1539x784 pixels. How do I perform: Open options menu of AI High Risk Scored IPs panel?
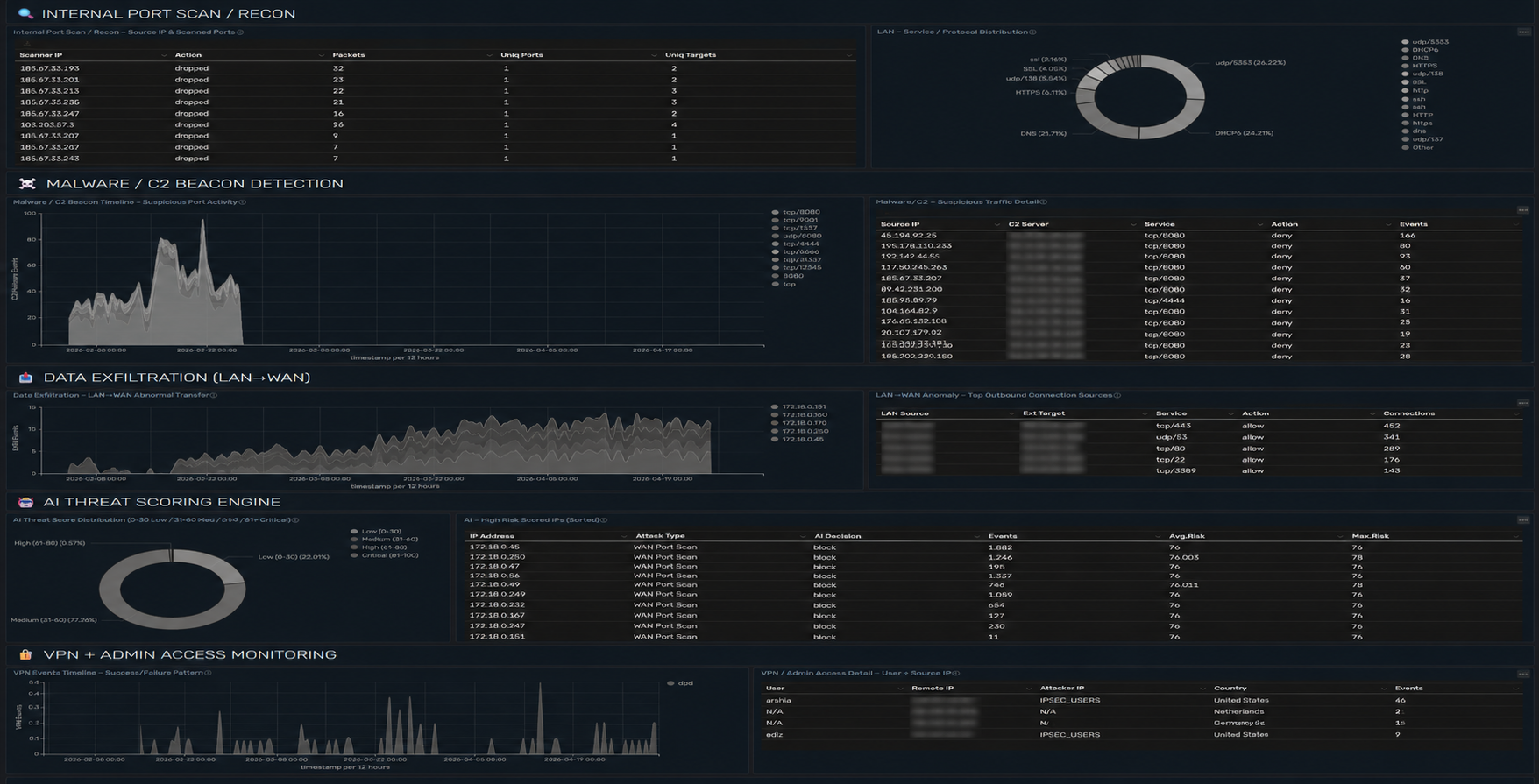coord(1523,520)
